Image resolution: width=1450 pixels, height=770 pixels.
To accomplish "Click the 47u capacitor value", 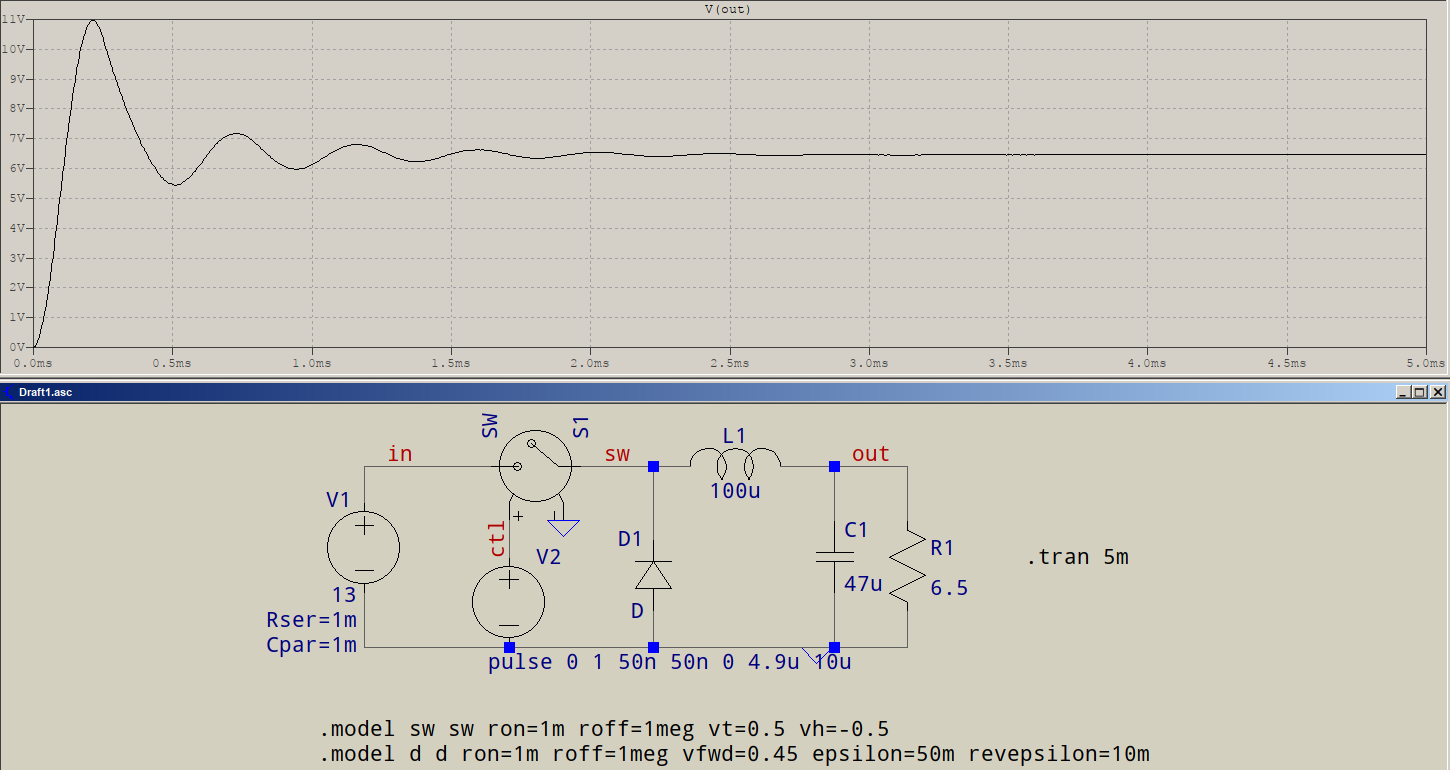I will [864, 584].
